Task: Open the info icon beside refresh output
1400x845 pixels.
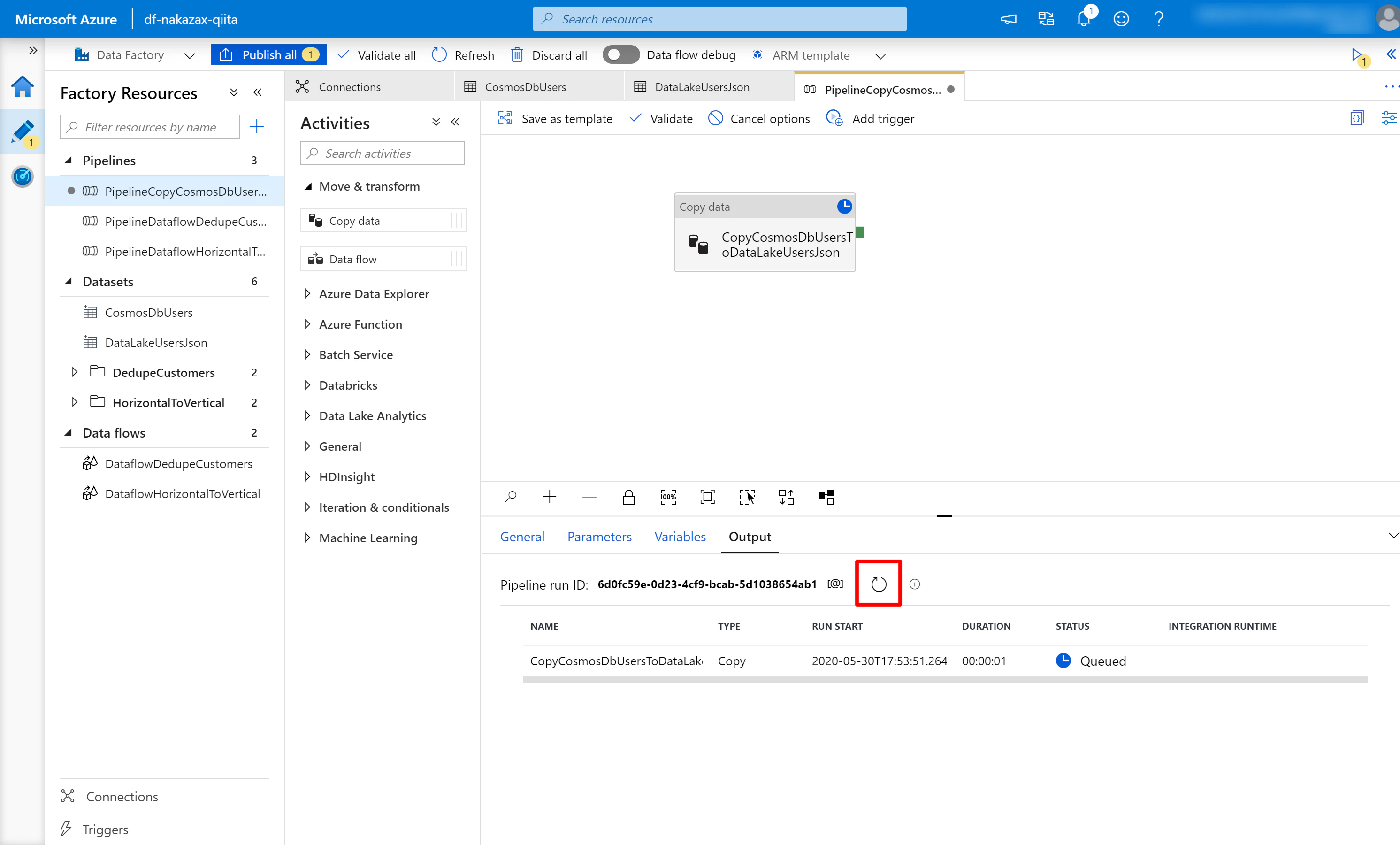Action: pyautogui.click(x=915, y=584)
